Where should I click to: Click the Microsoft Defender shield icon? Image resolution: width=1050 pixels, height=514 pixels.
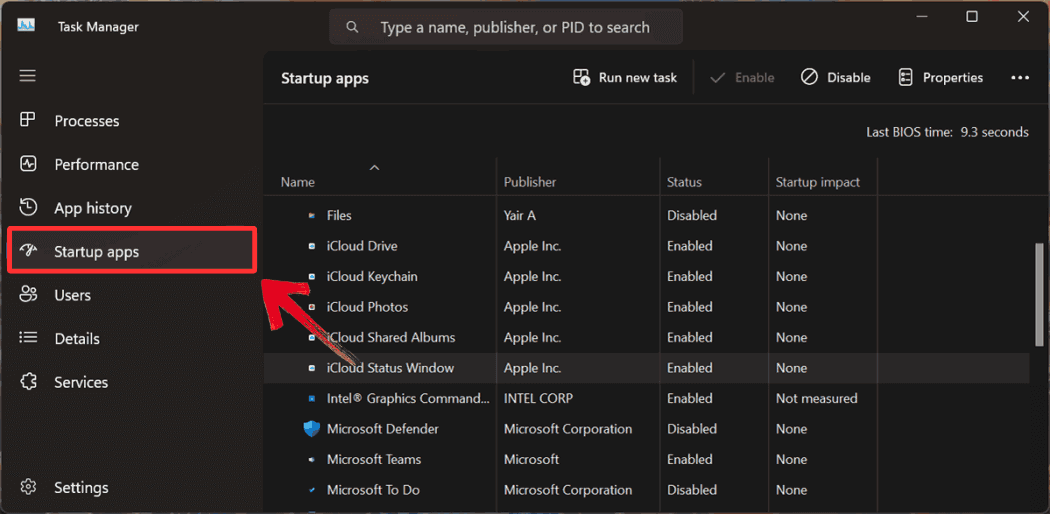pyautogui.click(x=311, y=428)
